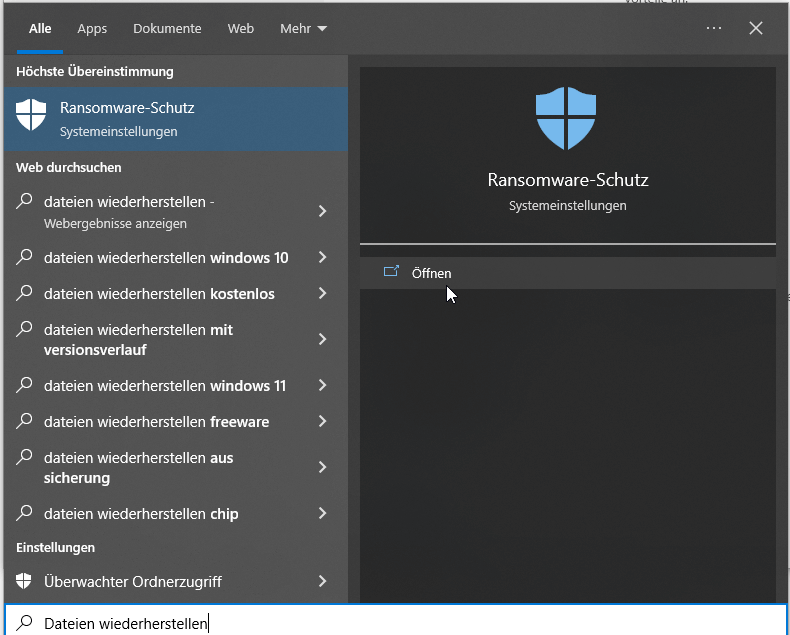
Task: Select 'dateien wiederherstellen kostenlos' suggestion
Action: coord(176,293)
